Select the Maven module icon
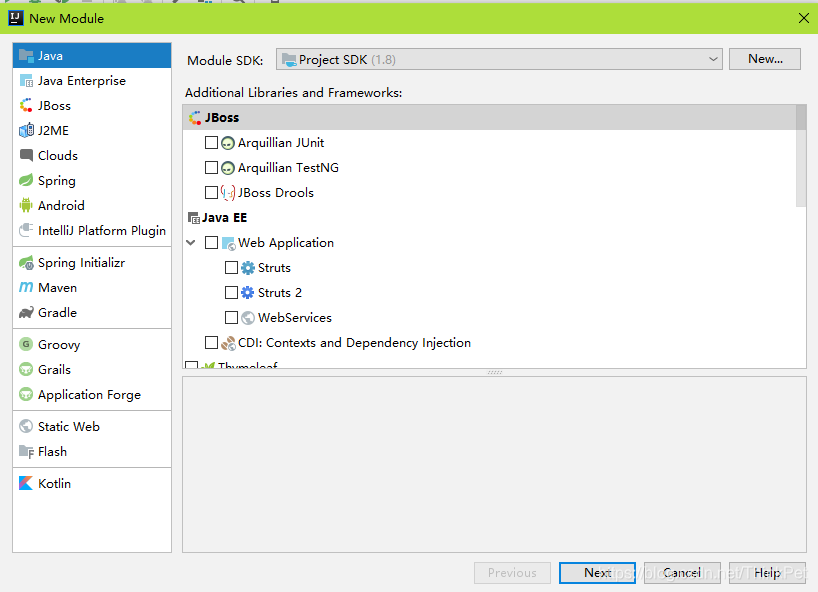The width and height of the screenshot is (818, 592). (26, 287)
